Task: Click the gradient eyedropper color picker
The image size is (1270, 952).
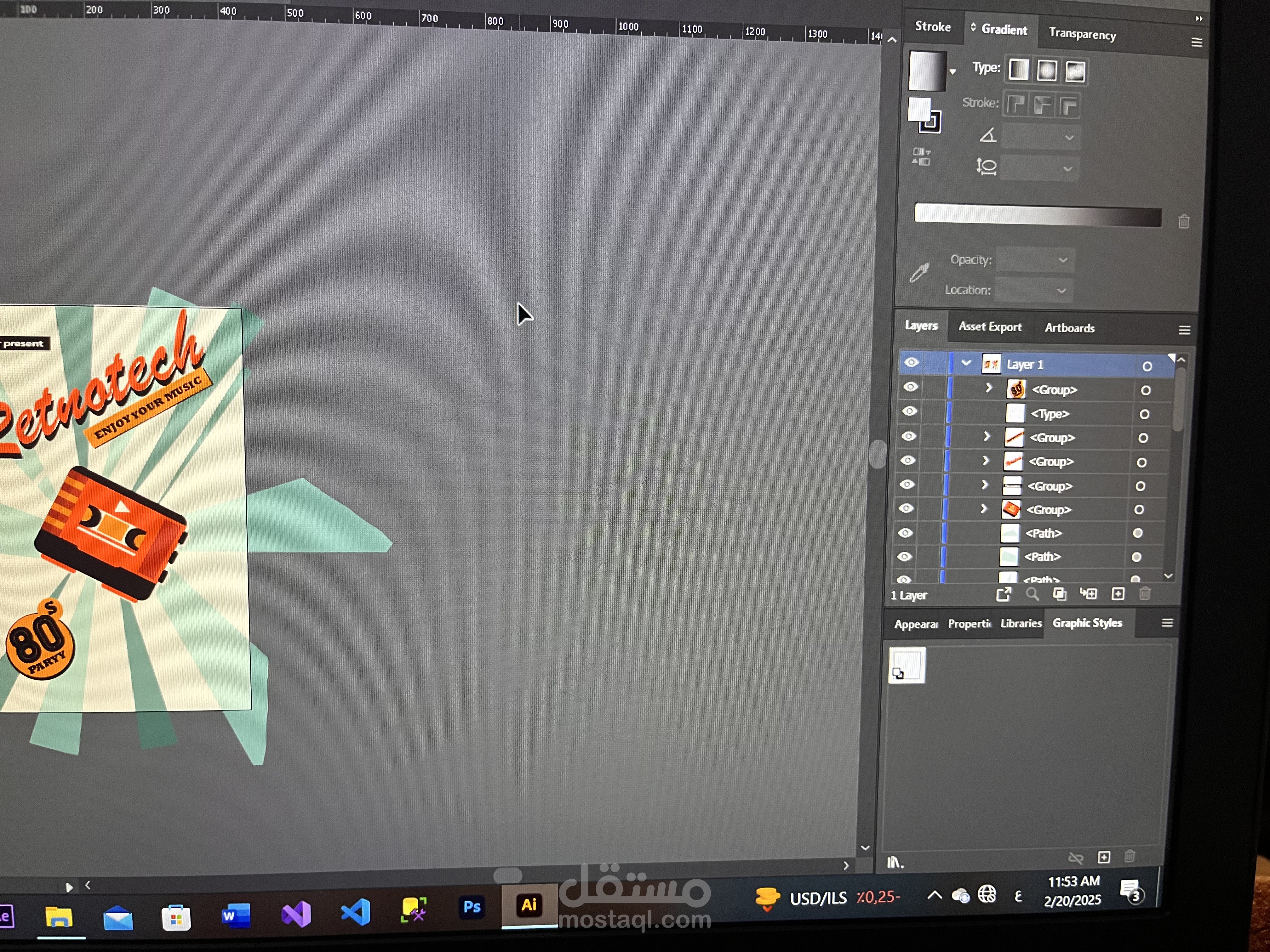Action: point(919,273)
